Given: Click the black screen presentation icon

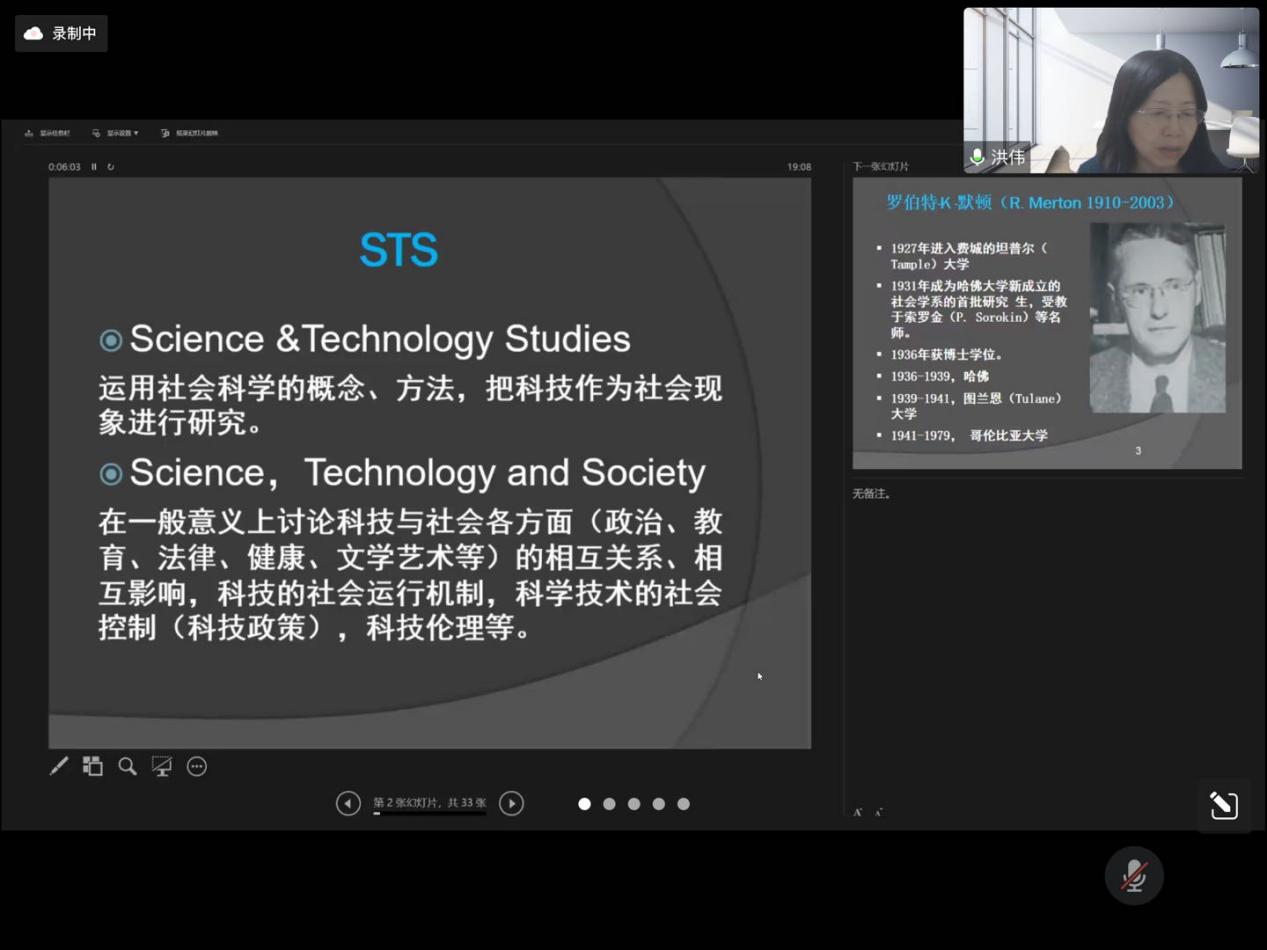Looking at the screenshot, I should 161,766.
